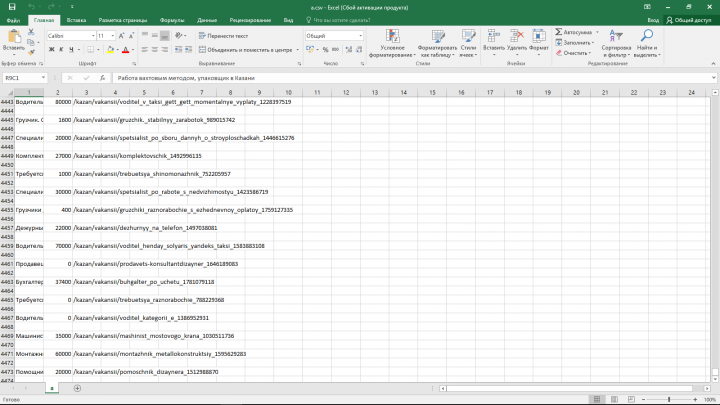The width and height of the screenshot is (720, 405).
Task: Add a new sheet with the plus icon
Action: [x=77, y=388]
